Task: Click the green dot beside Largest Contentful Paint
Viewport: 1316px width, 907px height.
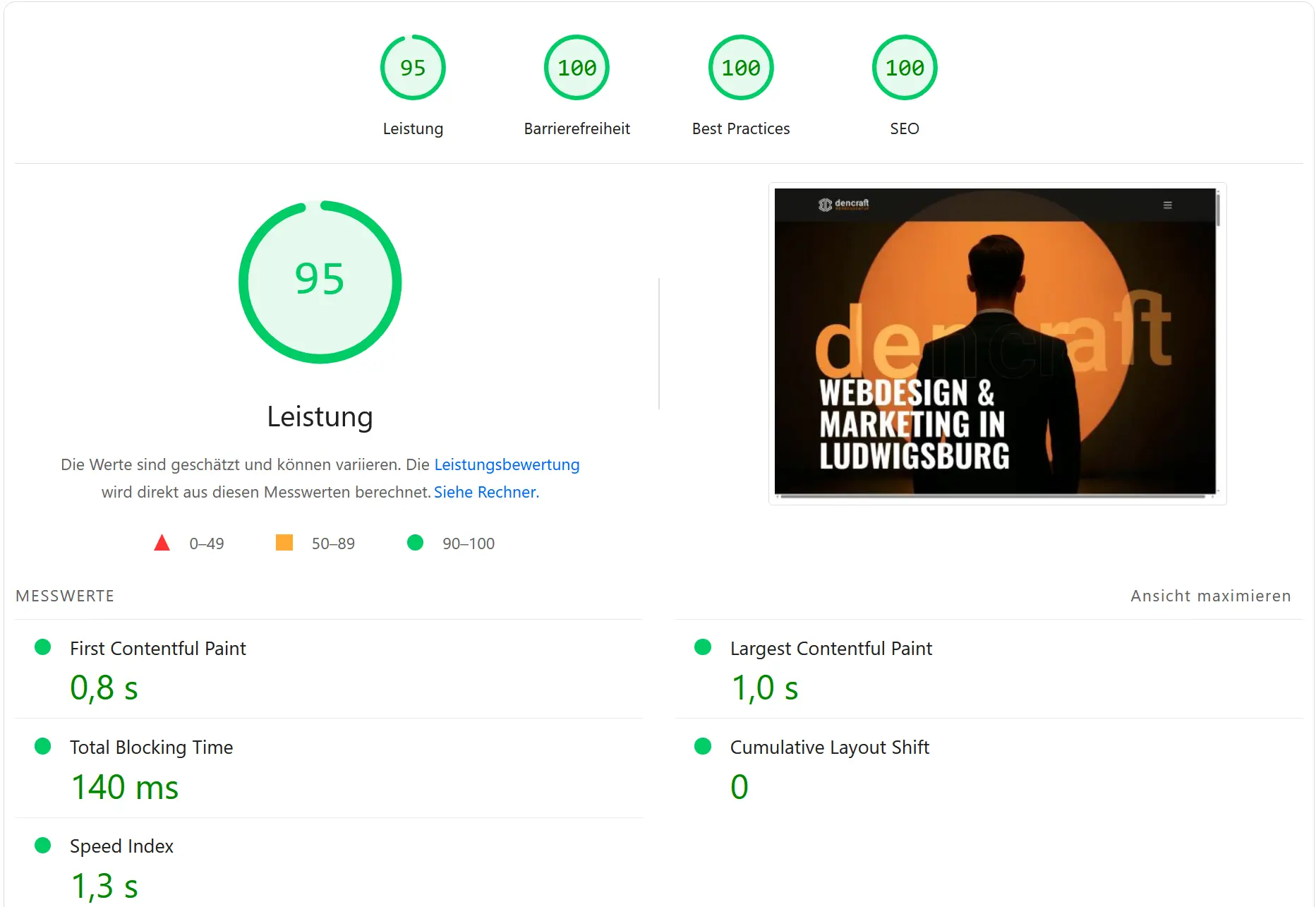Action: point(703,647)
